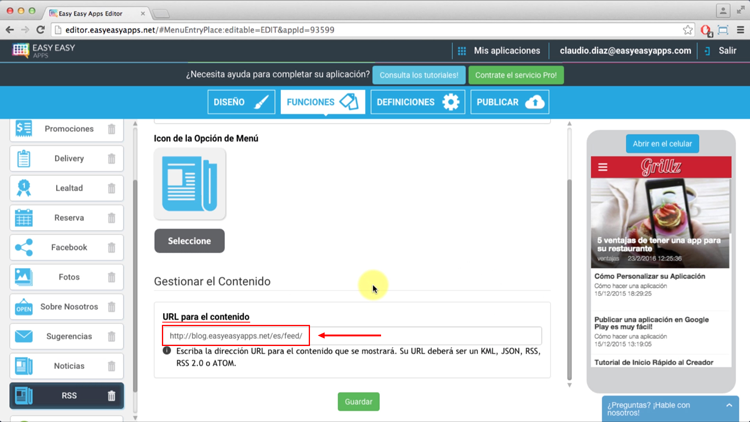Click the sidebar list scrollbar
Screen dimensions: 750x422
pyautogui.click(x=135, y=287)
